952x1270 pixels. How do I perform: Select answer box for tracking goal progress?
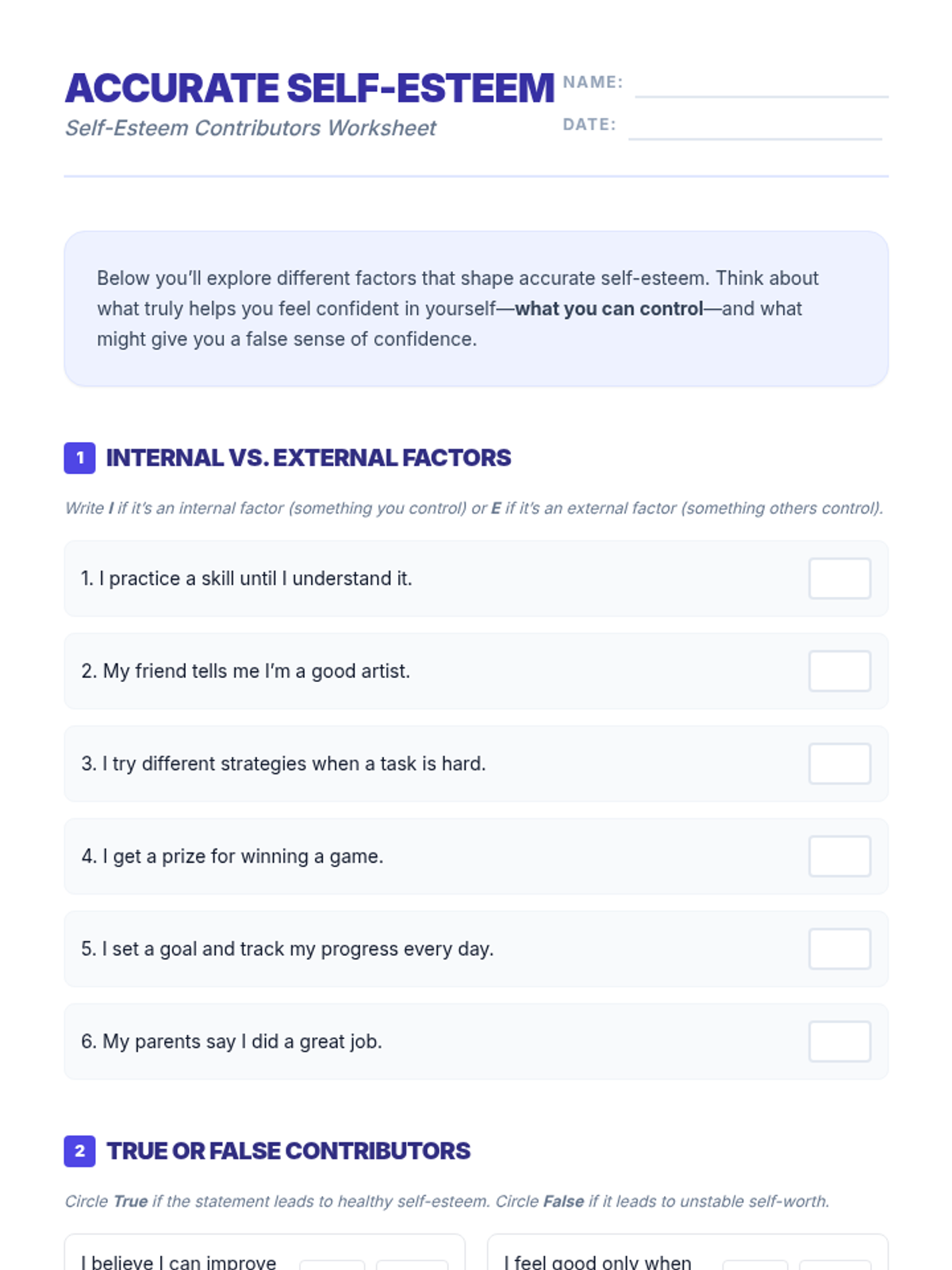click(839, 949)
